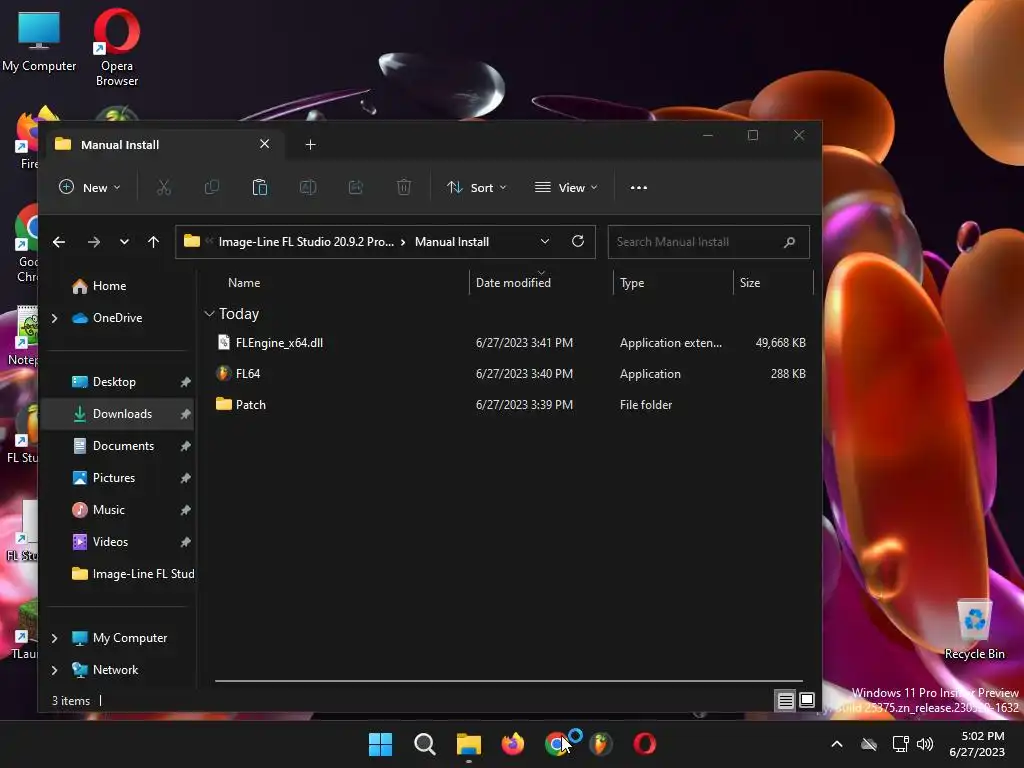The height and width of the screenshot is (768, 1024).
Task: Expand address bar history dropdown
Action: coord(545,242)
